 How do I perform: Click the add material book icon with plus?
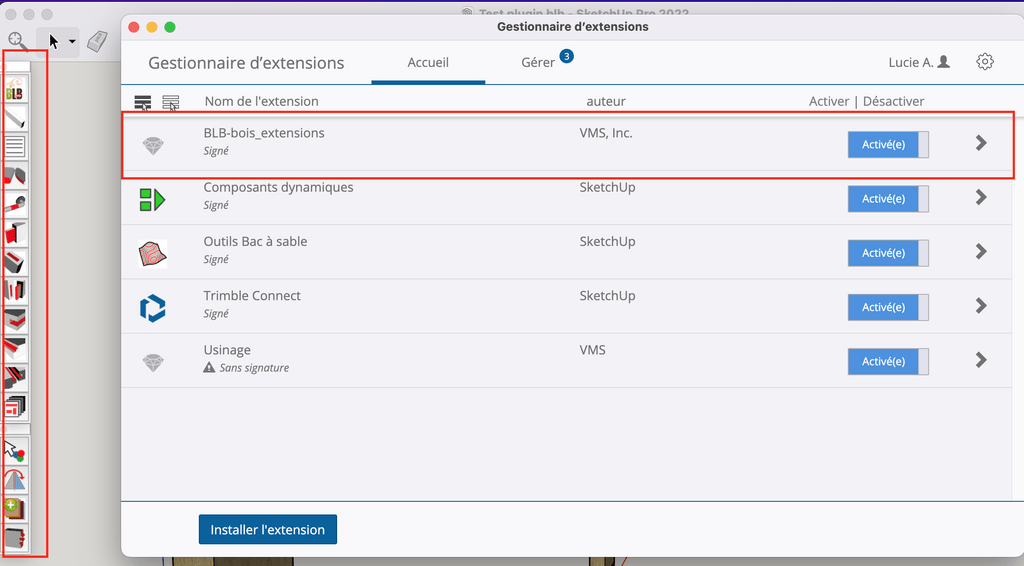click(x=15, y=509)
